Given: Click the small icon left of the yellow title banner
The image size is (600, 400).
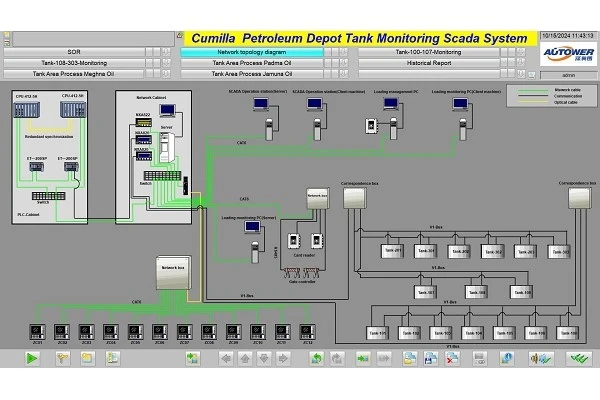Looking at the screenshot, I should click(x=179, y=35).
